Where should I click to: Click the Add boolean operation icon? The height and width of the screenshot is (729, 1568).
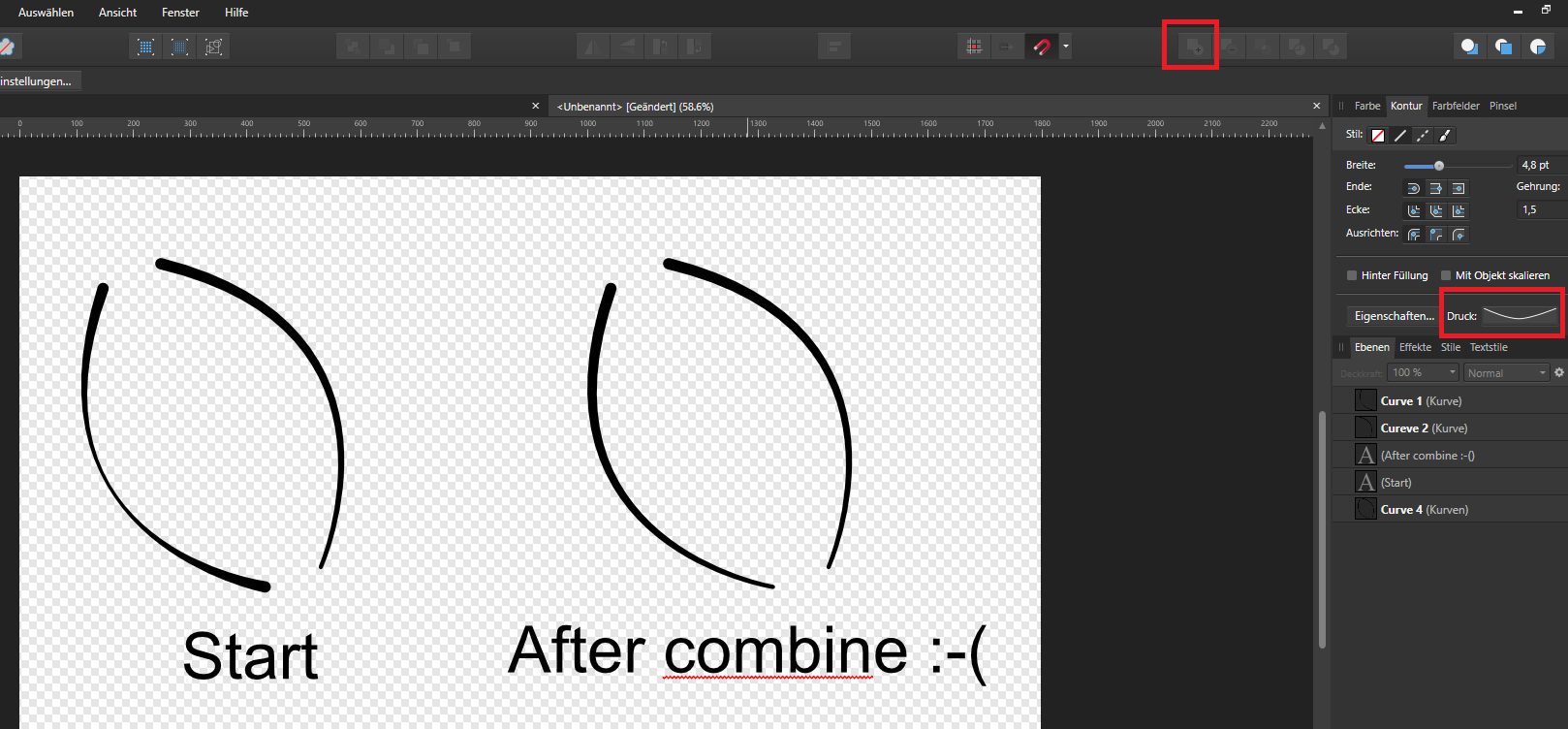pos(1194,47)
